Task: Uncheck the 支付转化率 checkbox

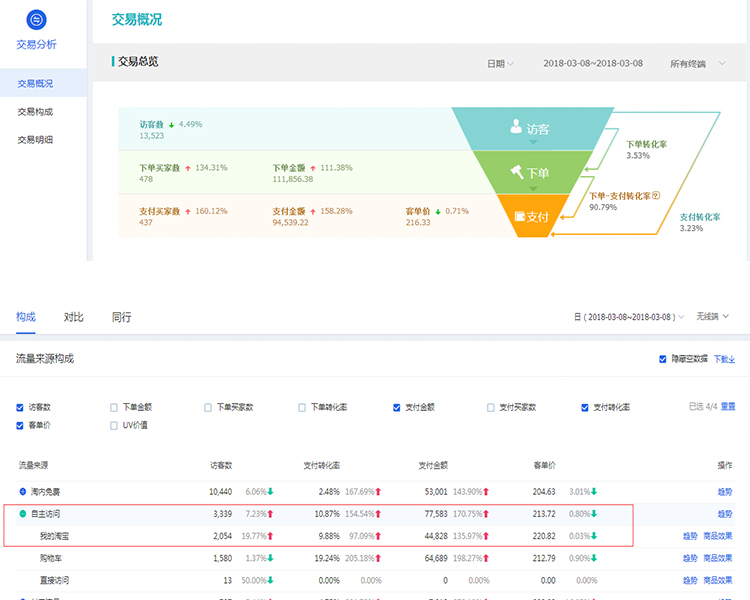Action: click(585, 408)
